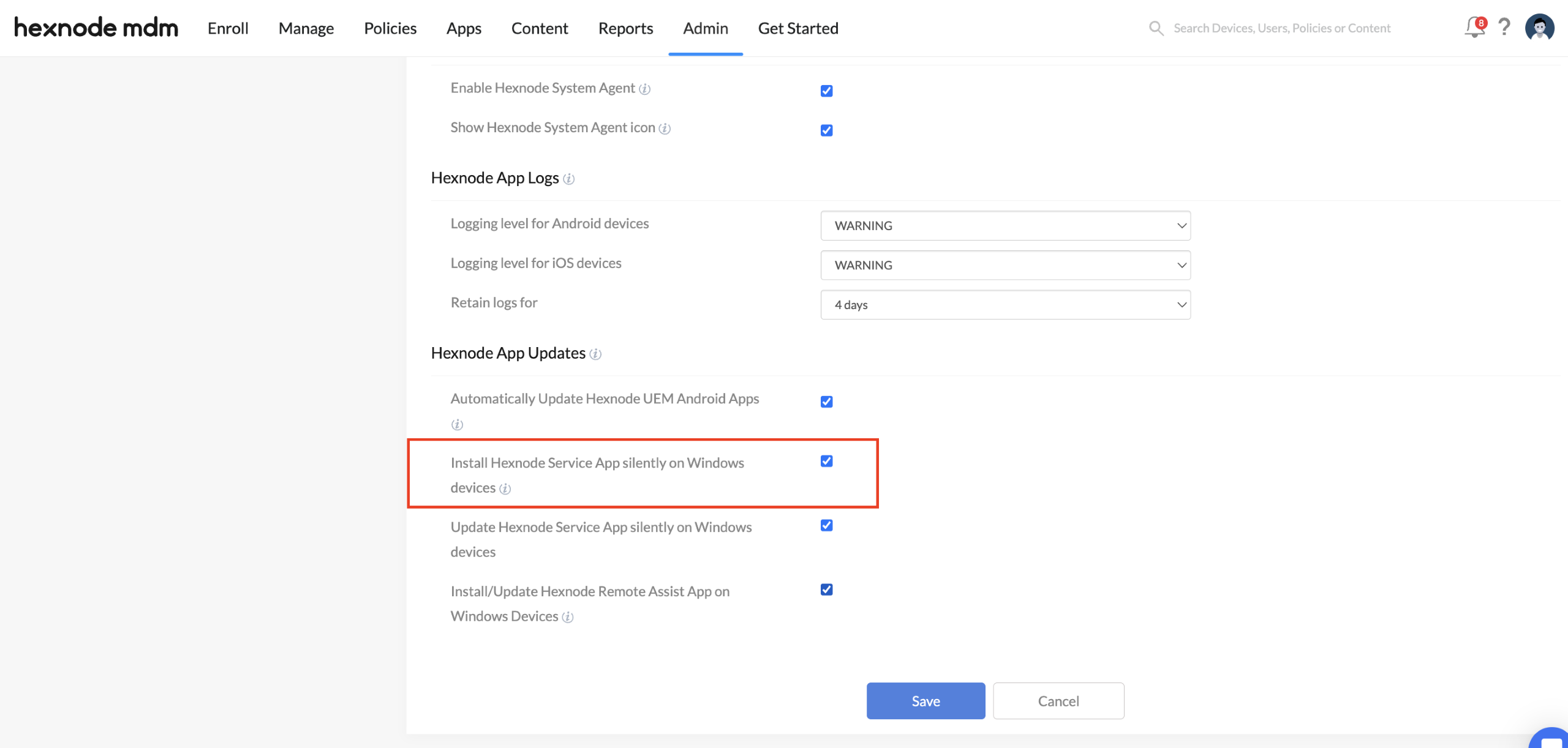The image size is (1568, 748).
Task: Navigate to the Content tab
Action: (x=540, y=28)
